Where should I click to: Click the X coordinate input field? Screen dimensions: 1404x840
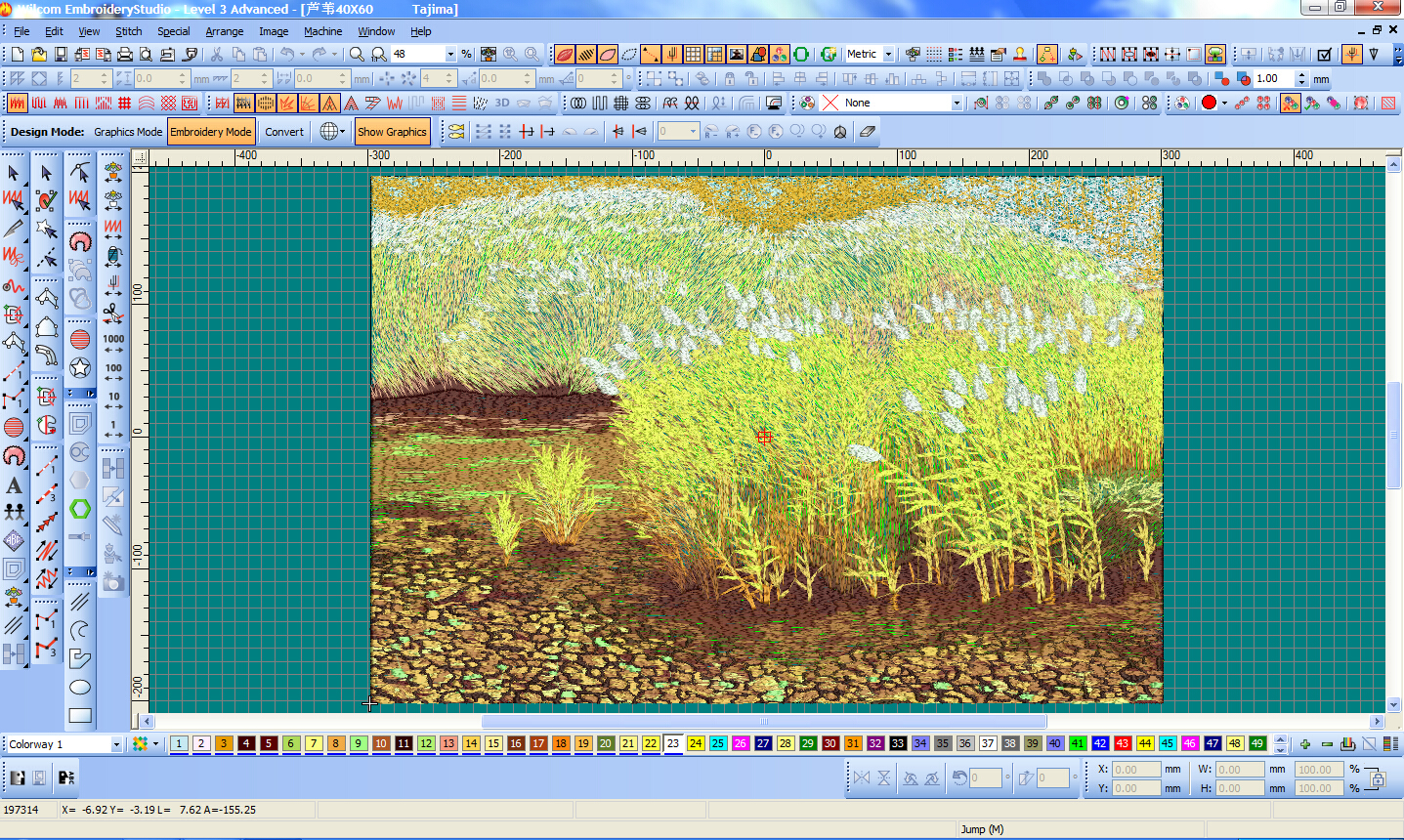pyautogui.click(x=1135, y=770)
